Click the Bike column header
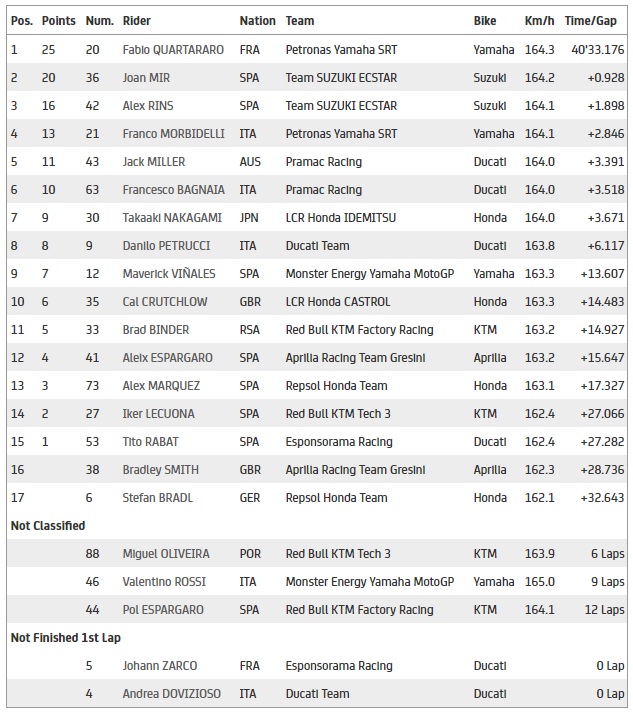 tap(485, 20)
